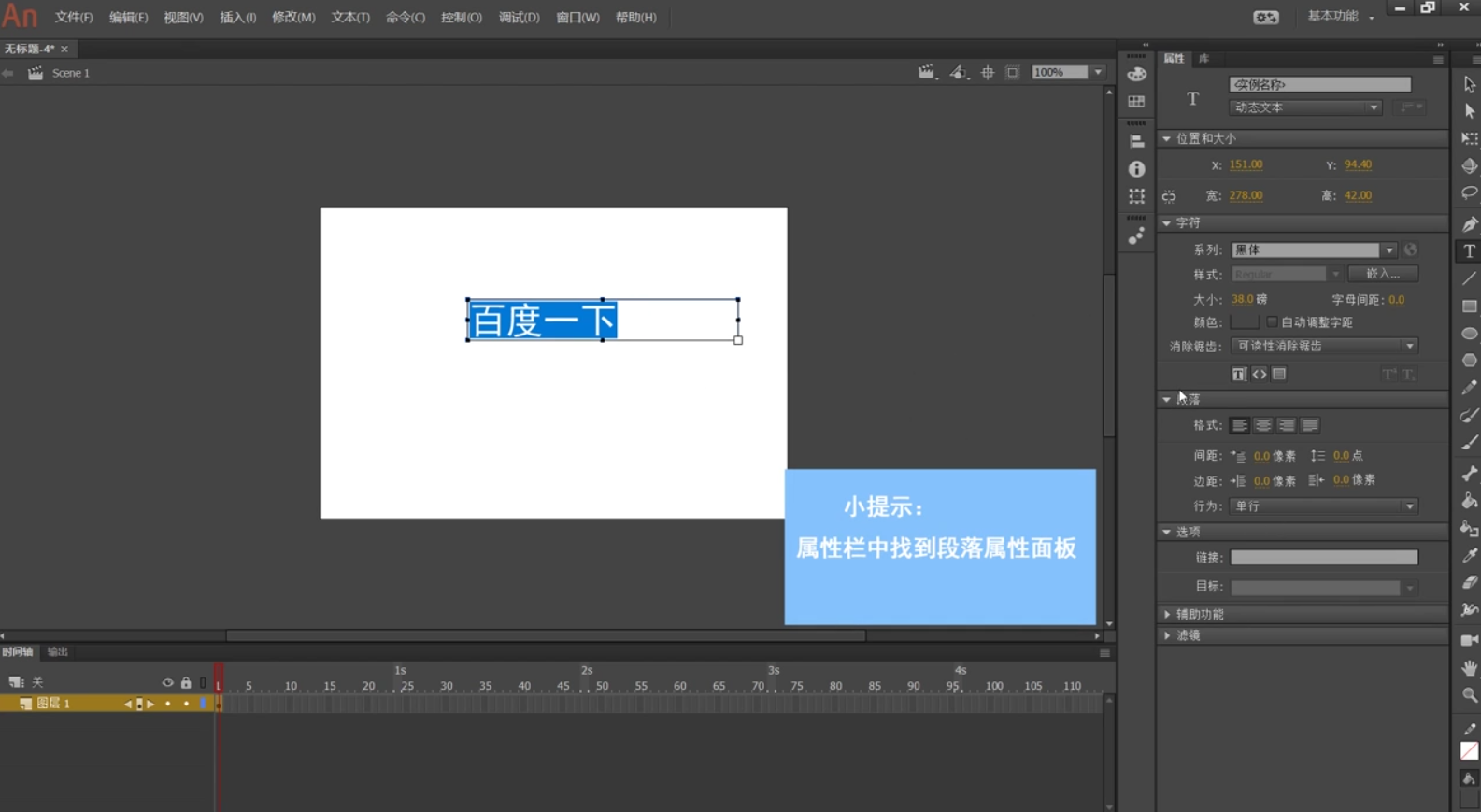Open the Align panel icon
1481x812 pixels.
[x=1136, y=142]
